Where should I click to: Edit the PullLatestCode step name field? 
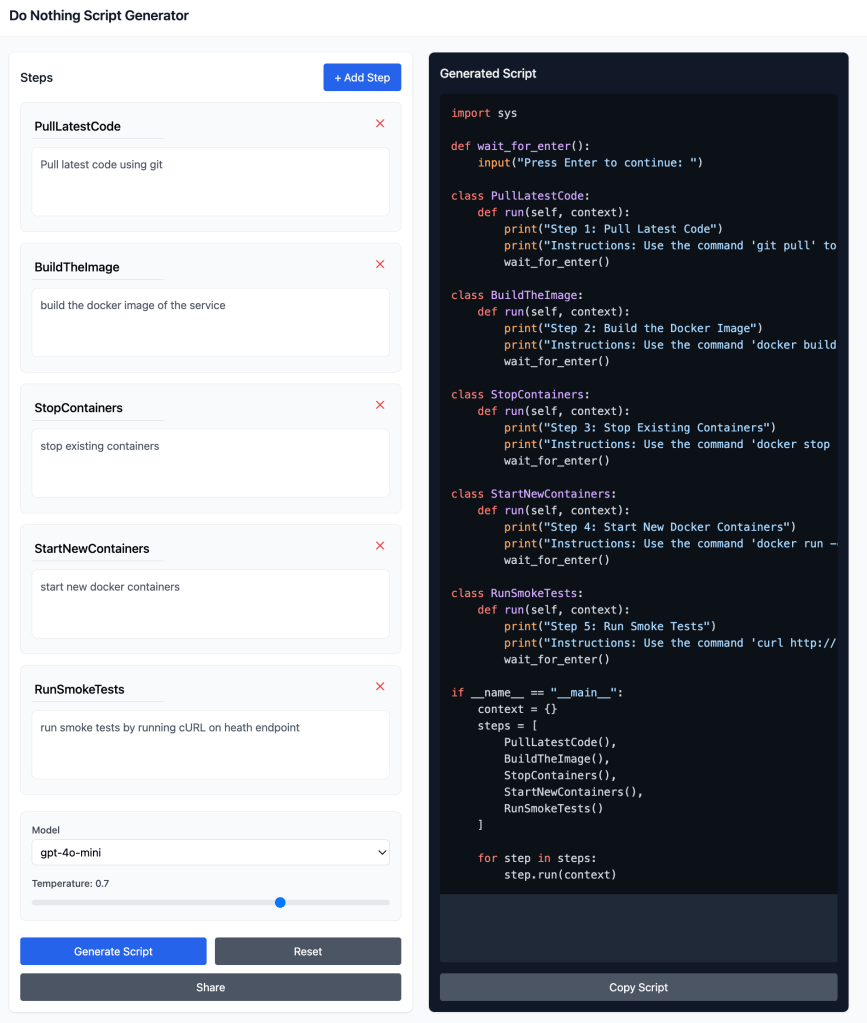97,127
